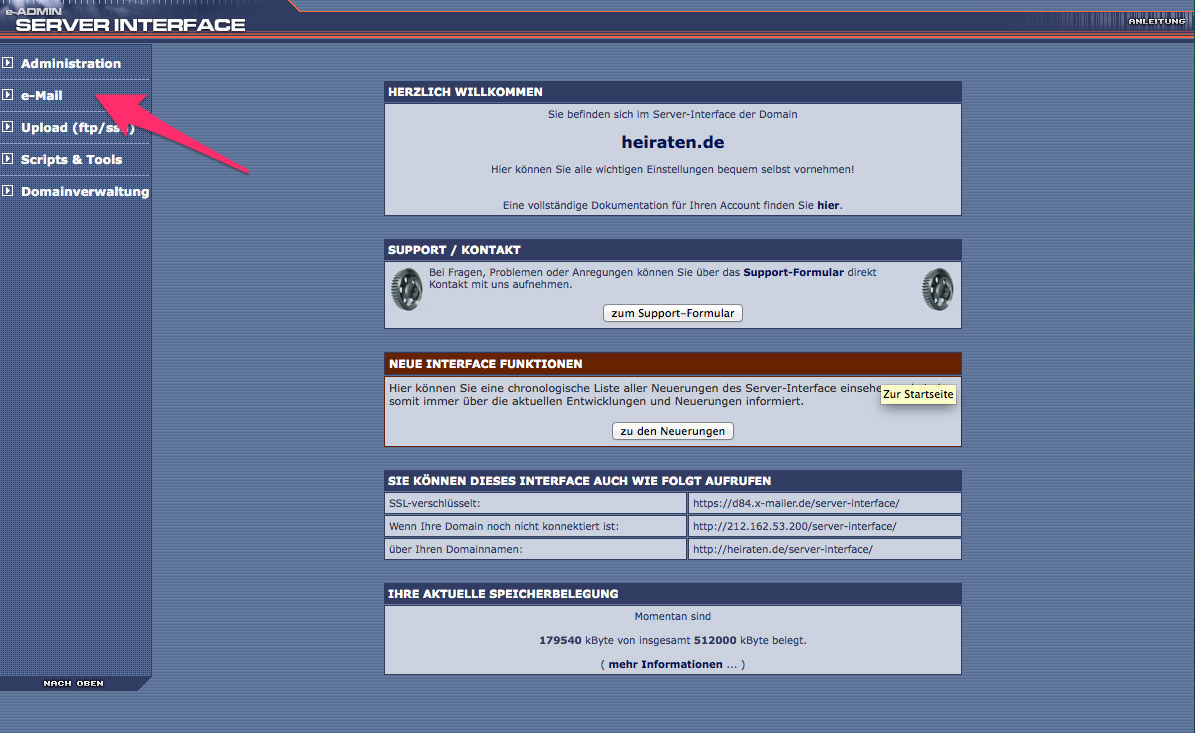
Task: Click the SSL URL d84.x-mailer.de field
Action: (x=796, y=504)
